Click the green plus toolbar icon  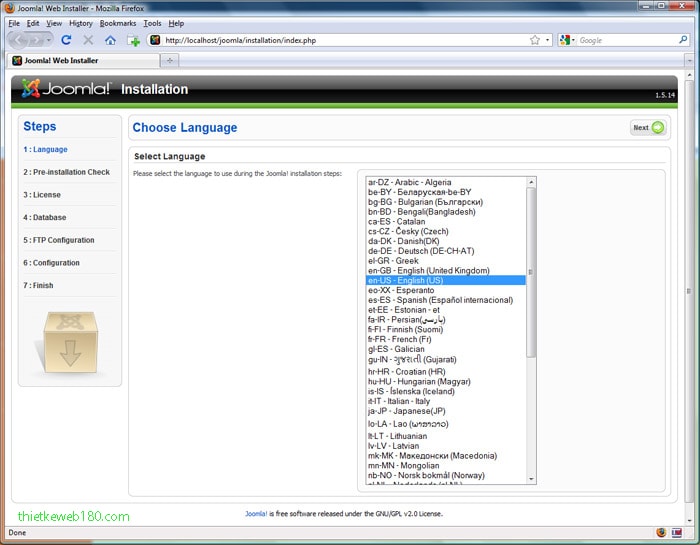pos(134,41)
